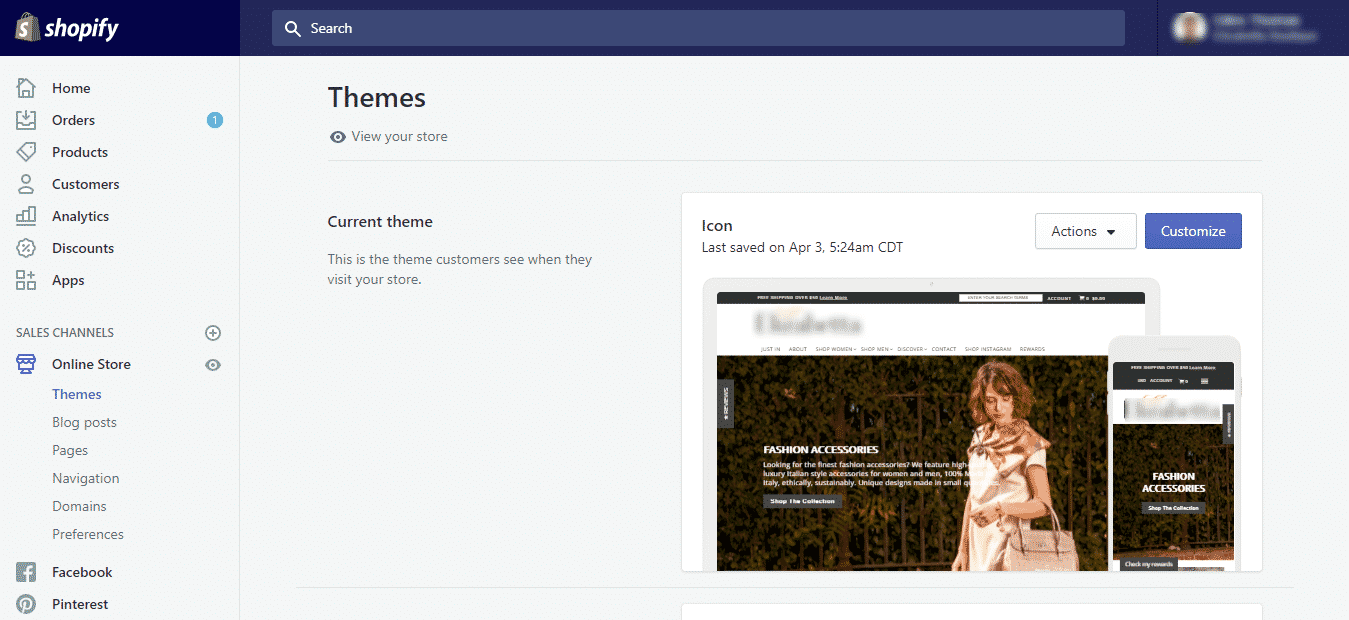Select the Products tag icon
This screenshot has width=1349, height=620.
click(x=26, y=152)
